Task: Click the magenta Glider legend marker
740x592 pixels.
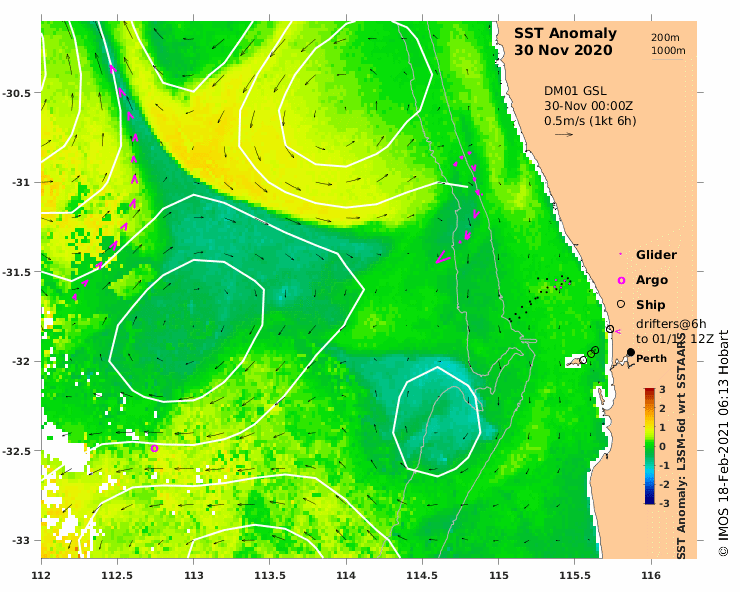Action: click(x=621, y=255)
